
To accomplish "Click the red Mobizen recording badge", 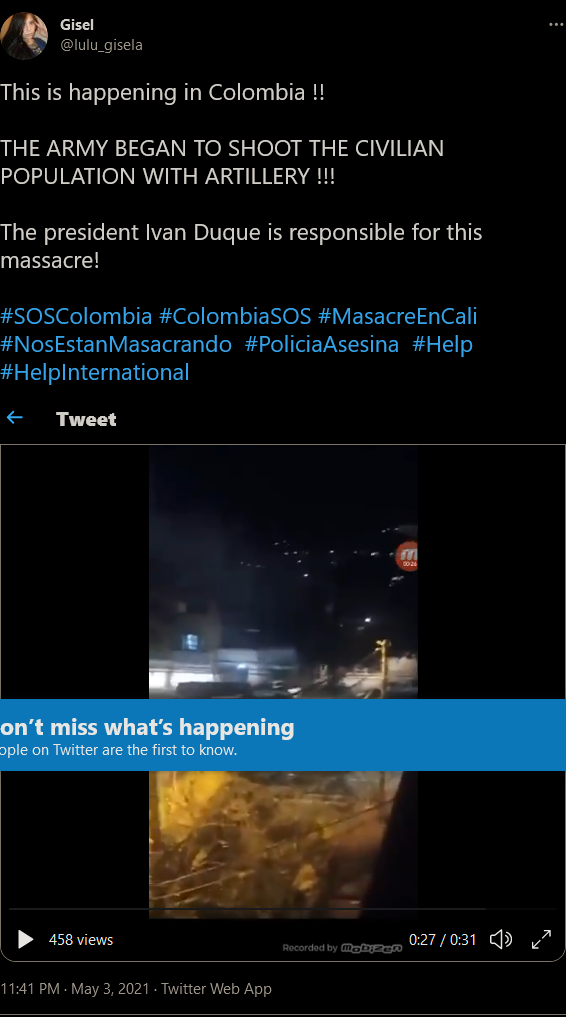I will pos(407,556).
